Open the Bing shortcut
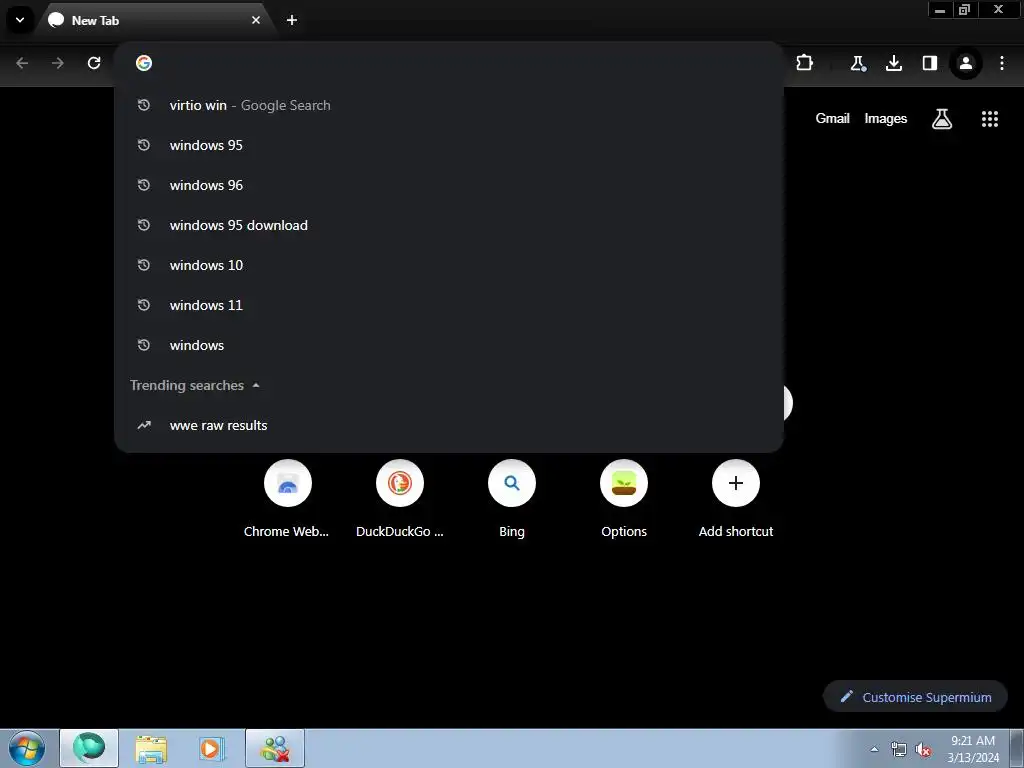This screenshot has height=768, width=1024. point(511,500)
